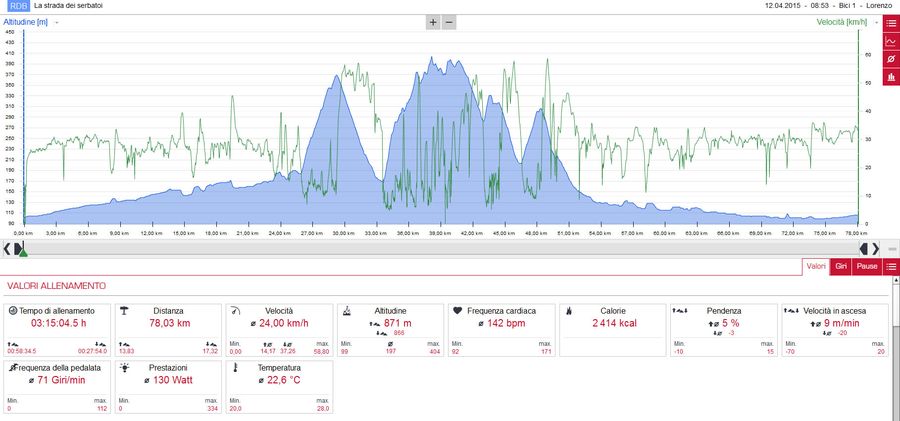Click the ascent speed value 9 m/min
Viewport: 900px width, 421px height.
842,323
